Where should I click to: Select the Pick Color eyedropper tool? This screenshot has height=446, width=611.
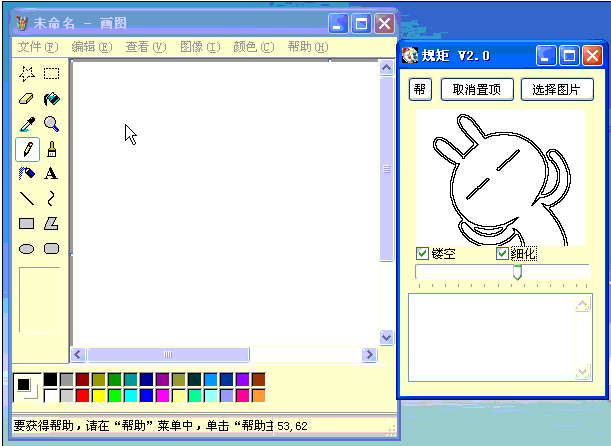click(27, 124)
